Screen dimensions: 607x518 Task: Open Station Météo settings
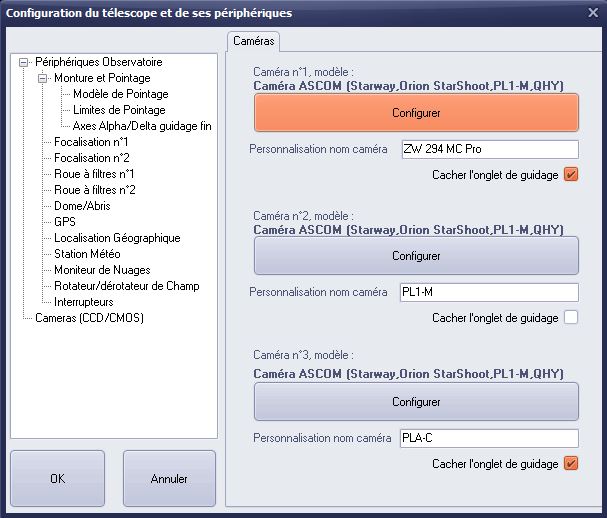tap(87, 254)
